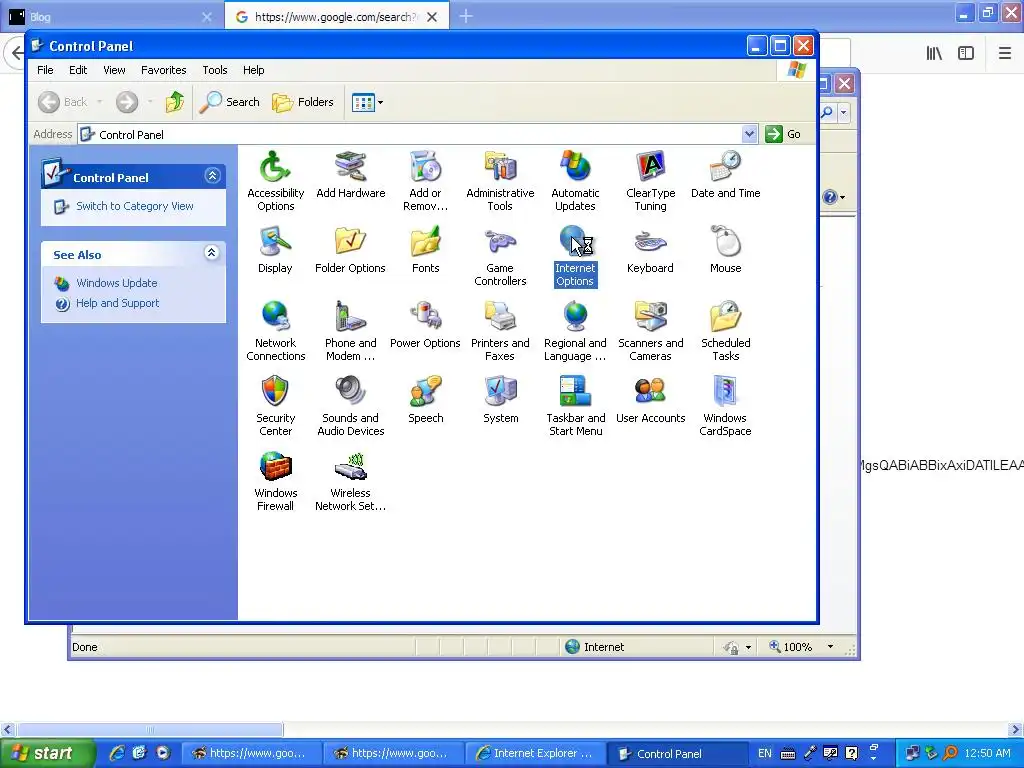1024x768 pixels.
Task: Open Add or Remove Programs
Action: [x=425, y=181]
